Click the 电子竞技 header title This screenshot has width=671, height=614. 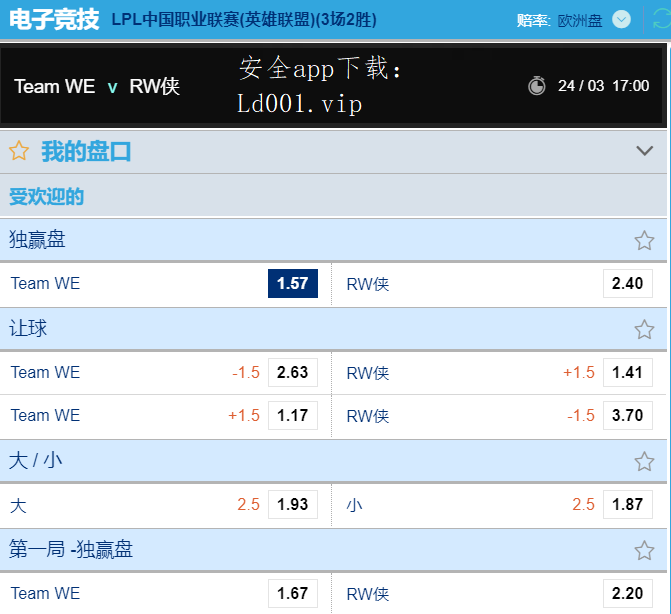click(x=54, y=20)
